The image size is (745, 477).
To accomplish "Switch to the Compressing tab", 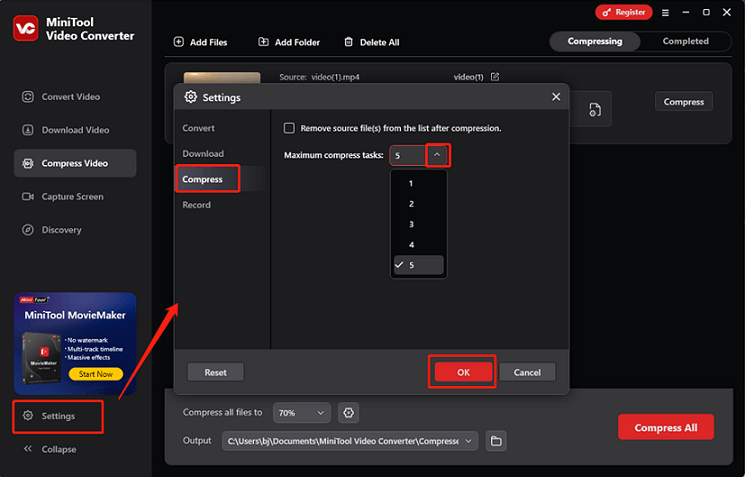I will (595, 41).
